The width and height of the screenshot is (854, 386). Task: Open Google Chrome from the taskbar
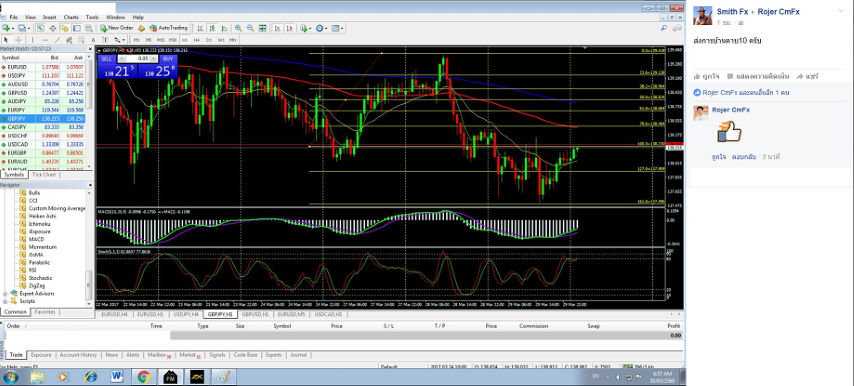[143, 377]
